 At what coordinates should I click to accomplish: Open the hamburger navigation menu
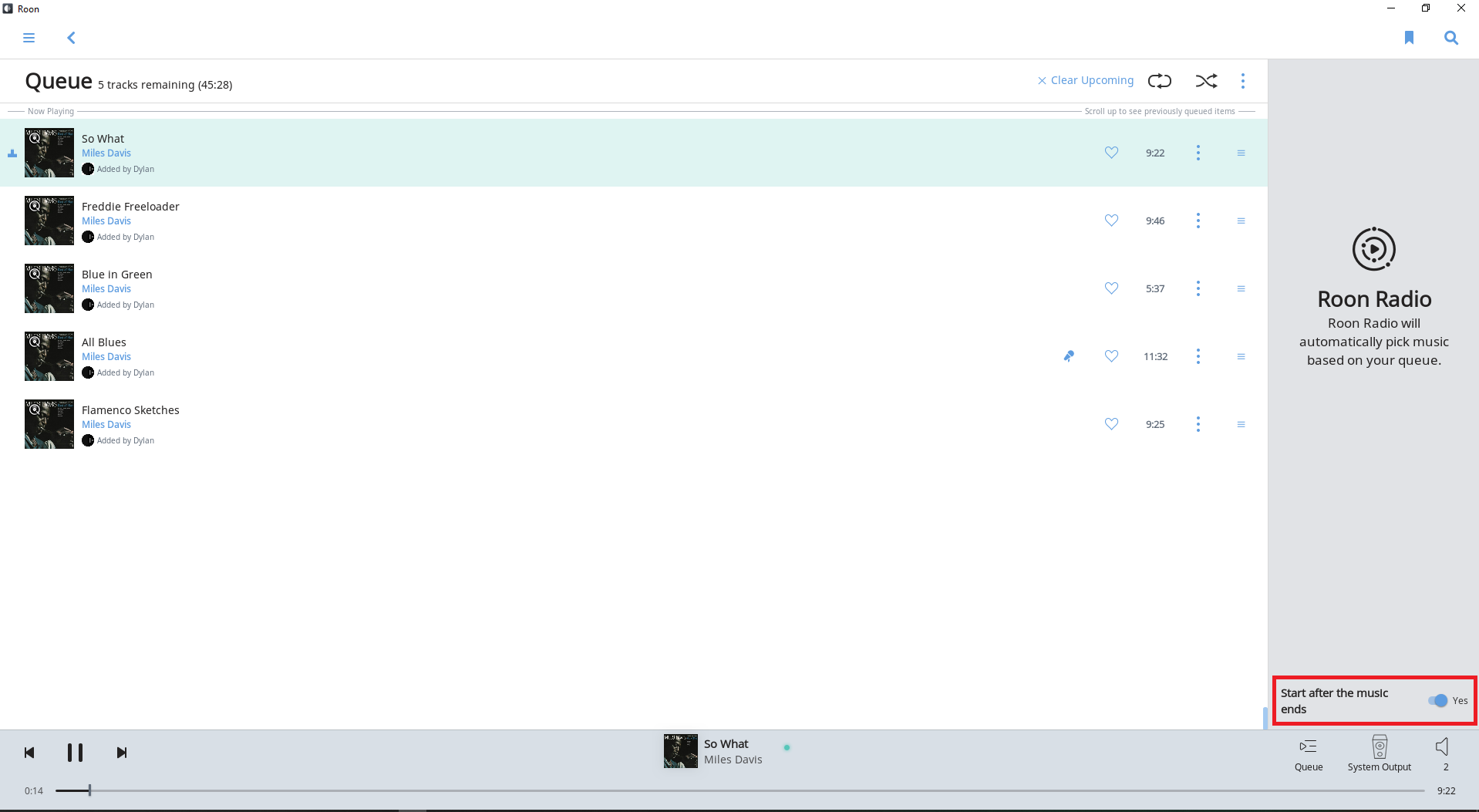(29, 38)
